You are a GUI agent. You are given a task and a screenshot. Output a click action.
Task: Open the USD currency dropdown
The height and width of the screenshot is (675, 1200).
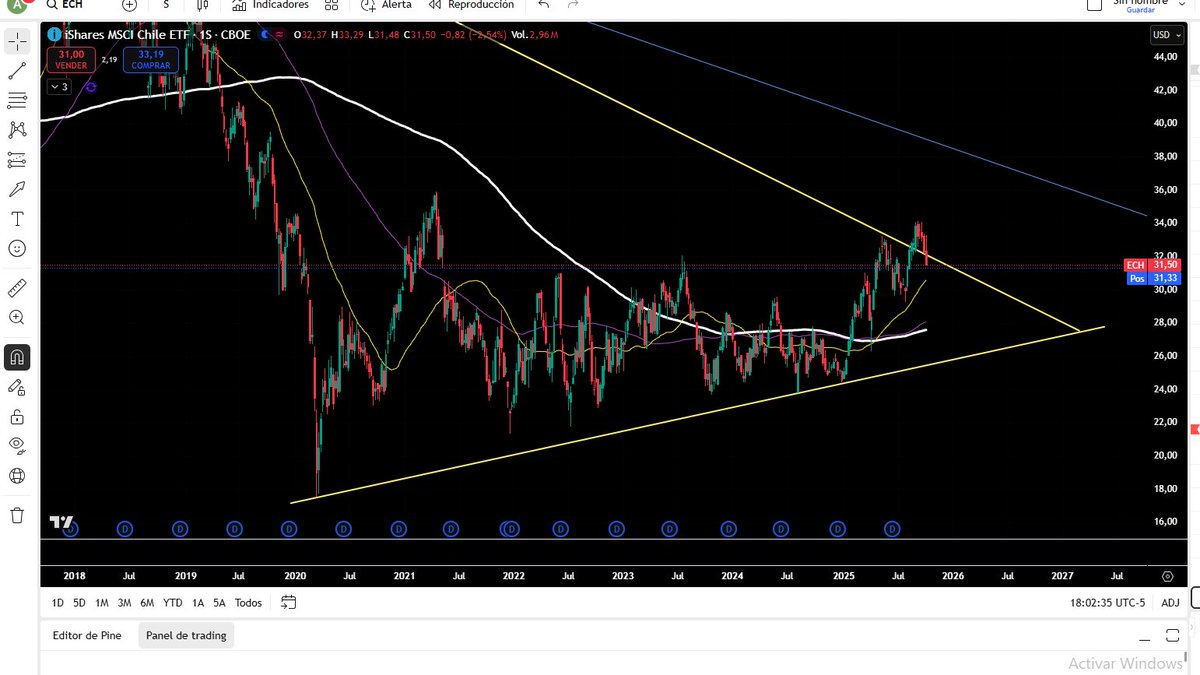tap(1166, 34)
